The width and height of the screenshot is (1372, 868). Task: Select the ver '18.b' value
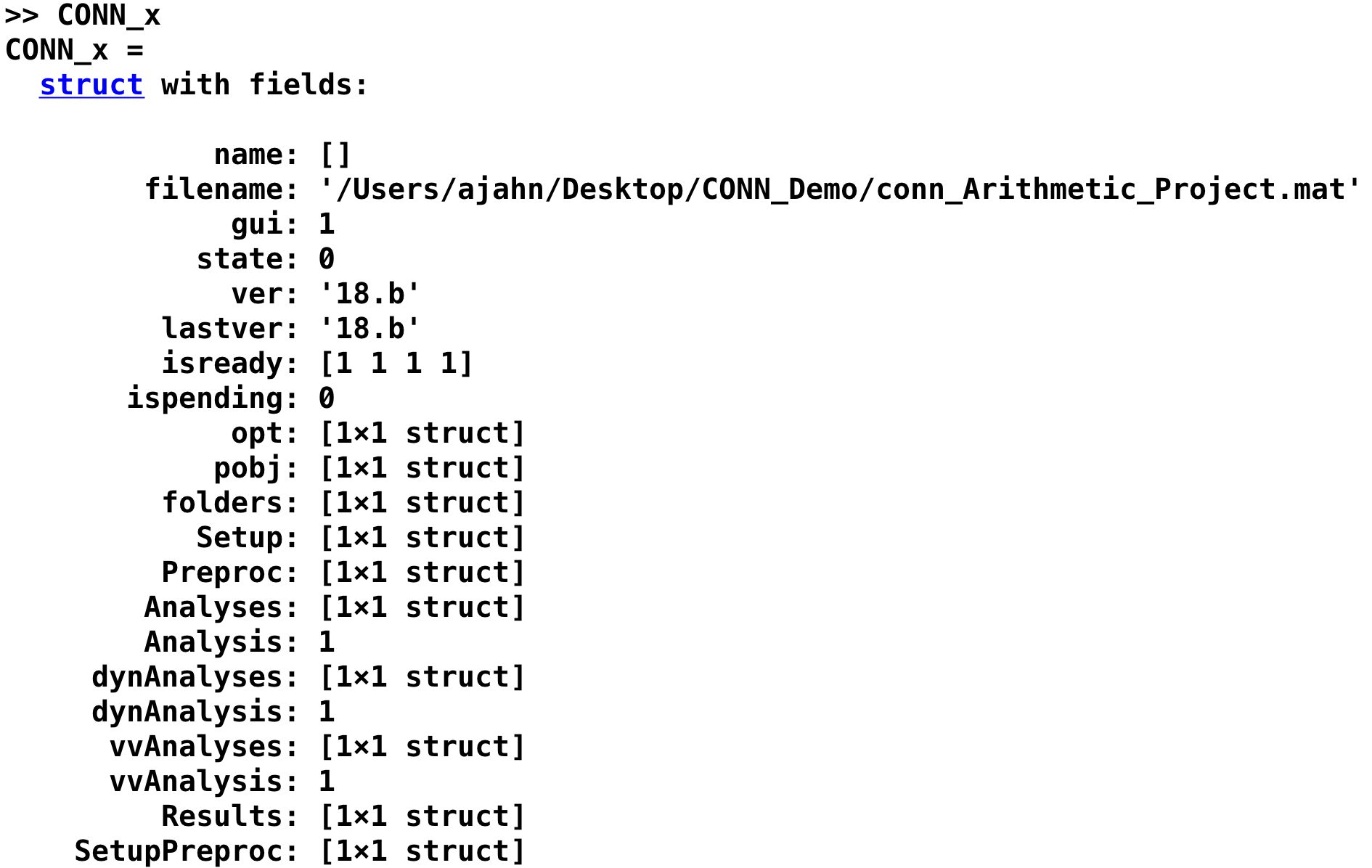[370, 294]
